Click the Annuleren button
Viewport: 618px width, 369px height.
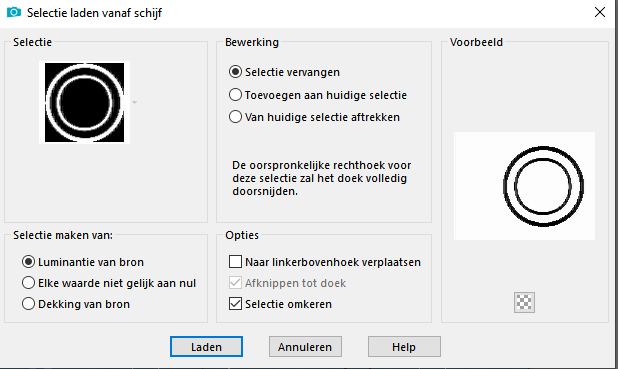[x=305, y=347]
